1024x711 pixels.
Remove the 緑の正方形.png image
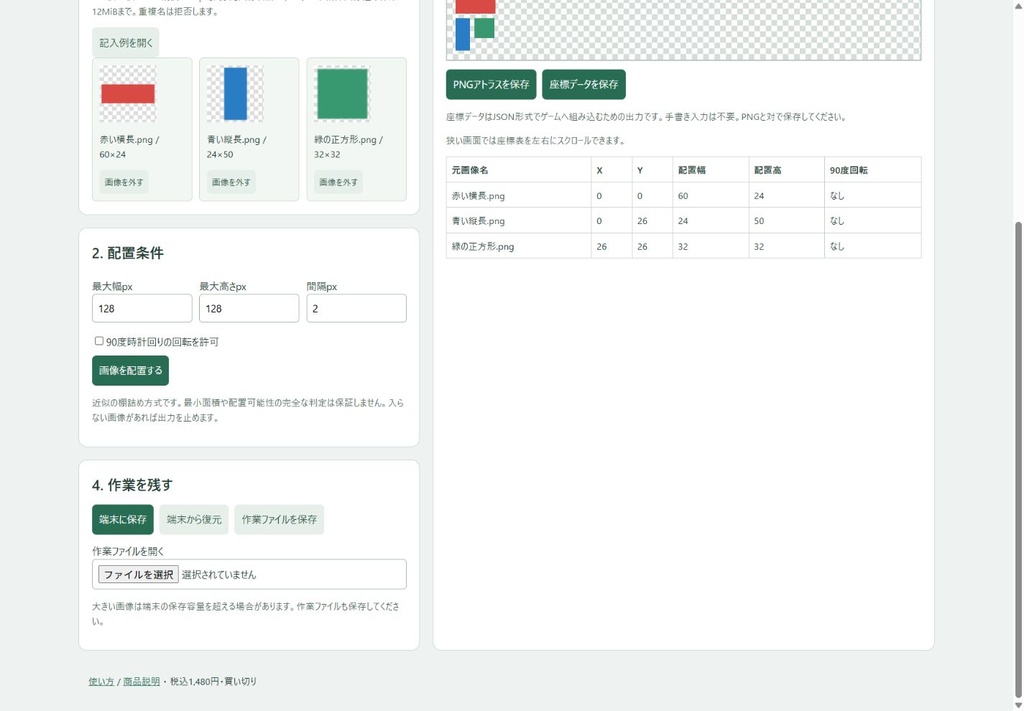click(338, 182)
